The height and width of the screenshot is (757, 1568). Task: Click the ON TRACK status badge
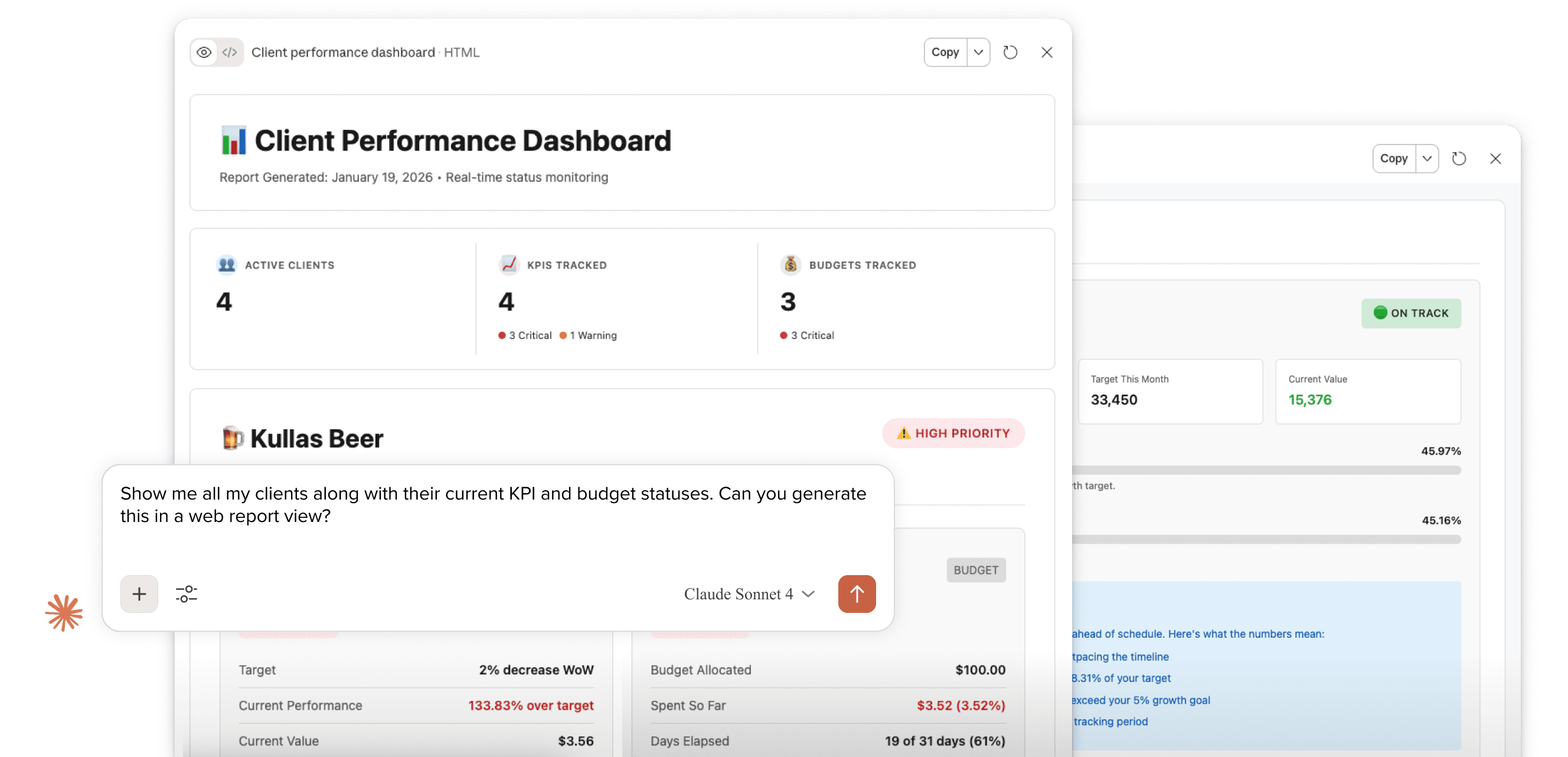pyautogui.click(x=1411, y=313)
